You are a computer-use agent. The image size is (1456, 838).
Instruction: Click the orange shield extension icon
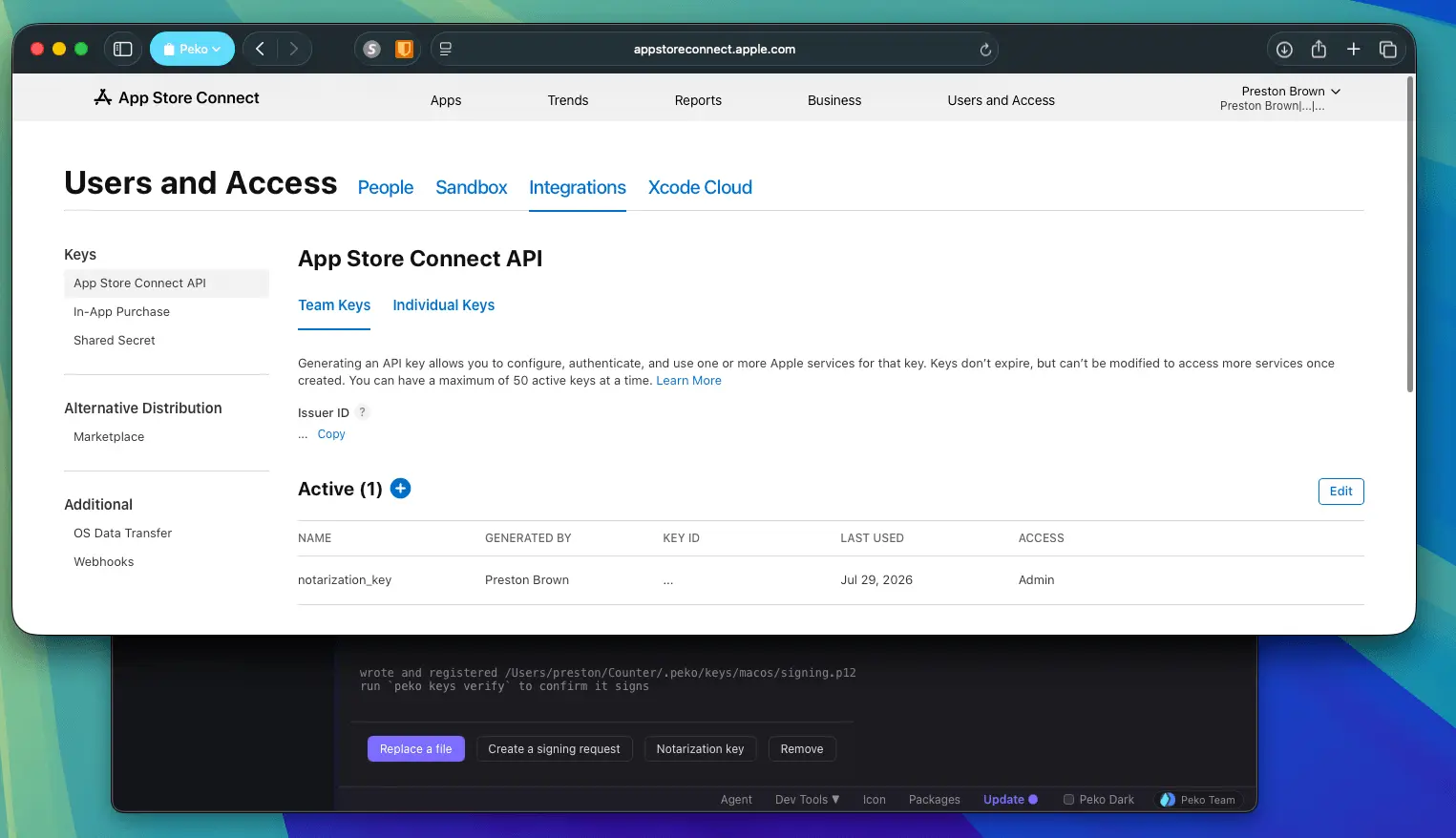point(404,49)
